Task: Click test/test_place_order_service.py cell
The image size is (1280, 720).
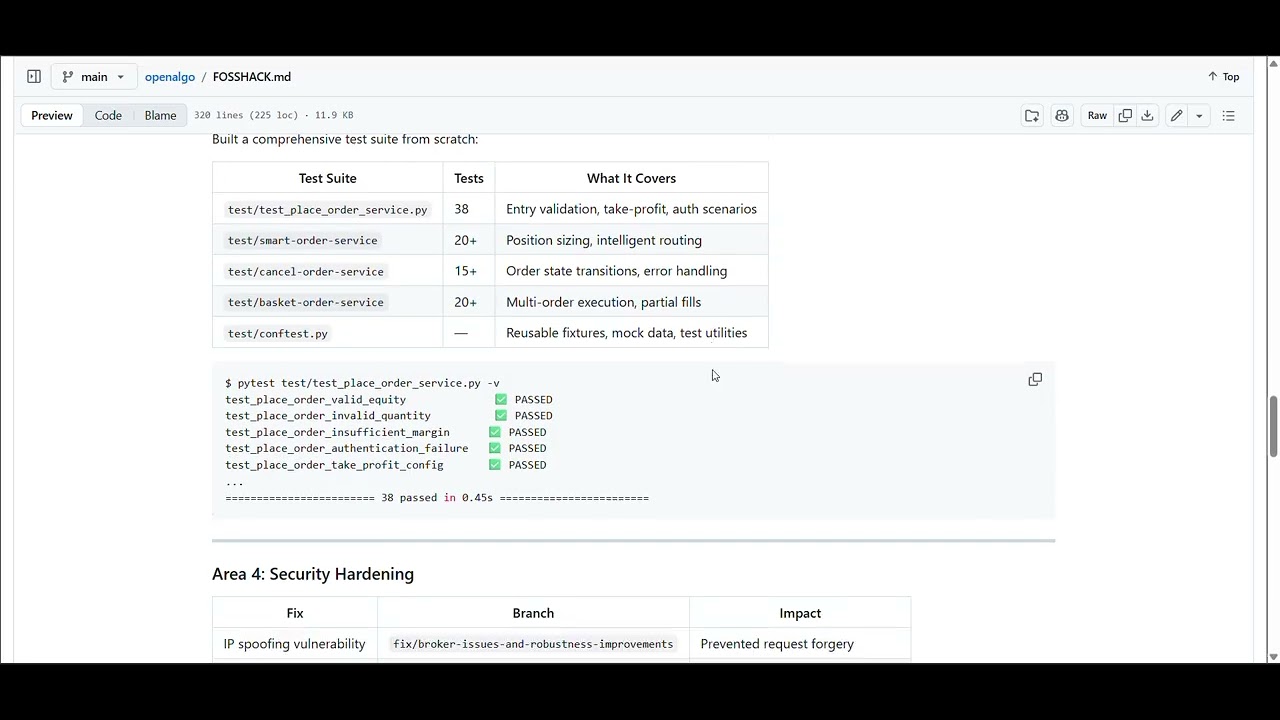Action: [327, 209]
